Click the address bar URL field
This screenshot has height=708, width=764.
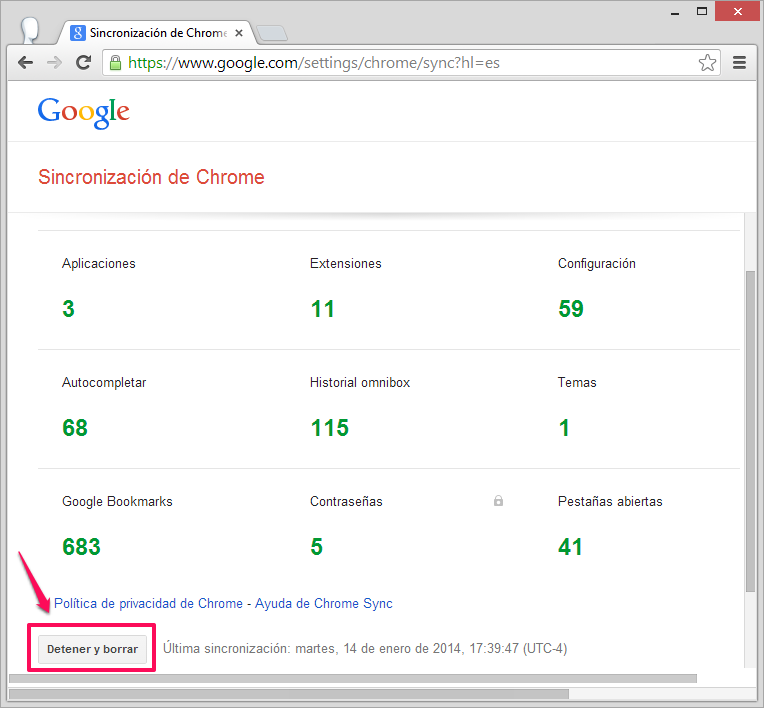pos(409,63)
